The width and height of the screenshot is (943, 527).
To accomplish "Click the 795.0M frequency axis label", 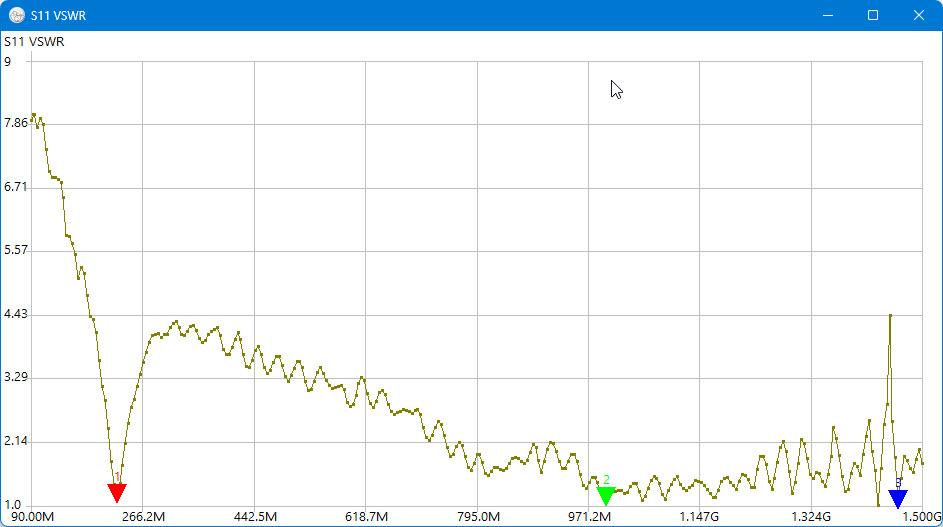I will tap(478, 517).
